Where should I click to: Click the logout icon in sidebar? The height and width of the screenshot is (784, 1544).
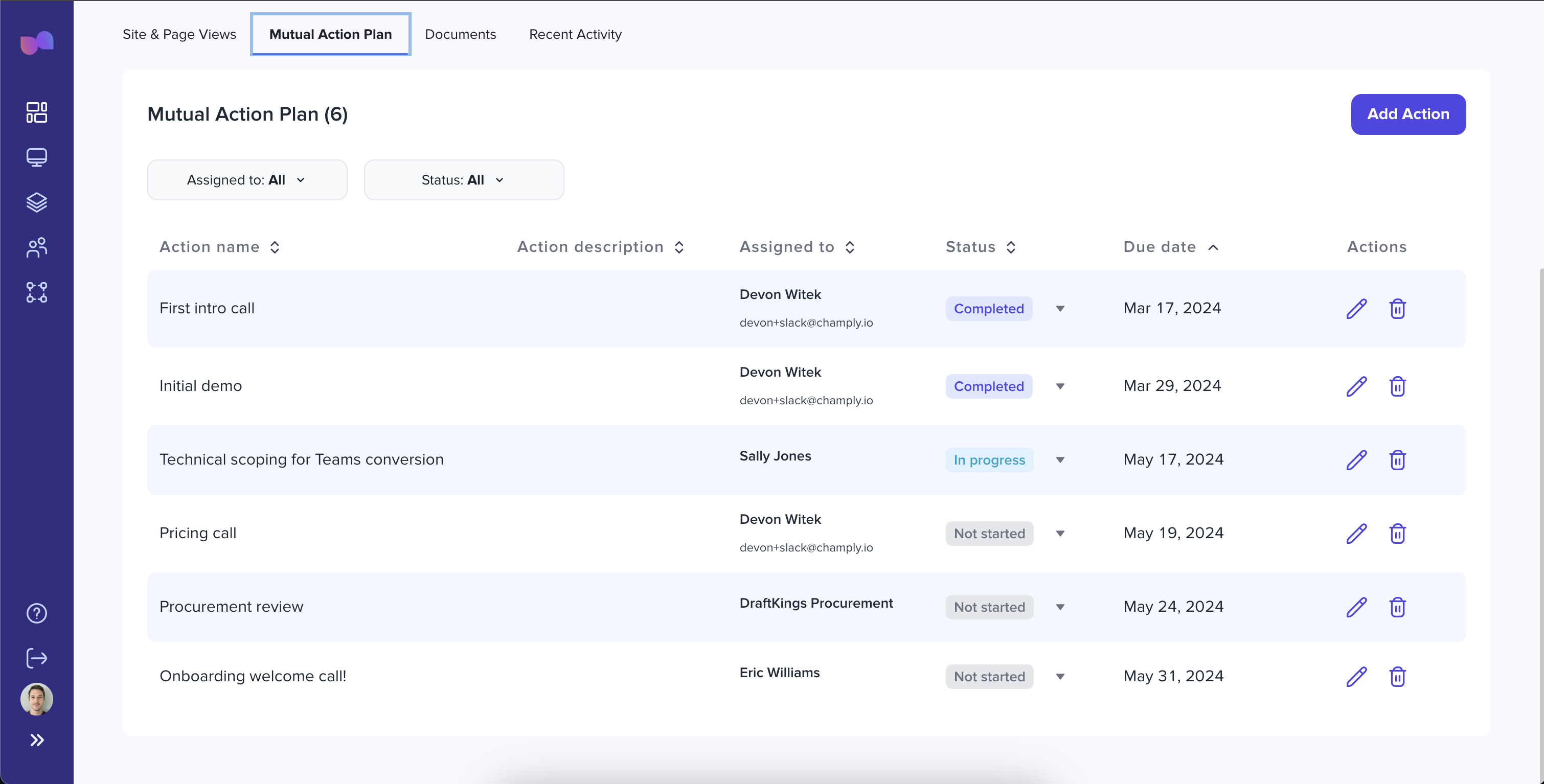pyautogui.click(x=37, y=658)
